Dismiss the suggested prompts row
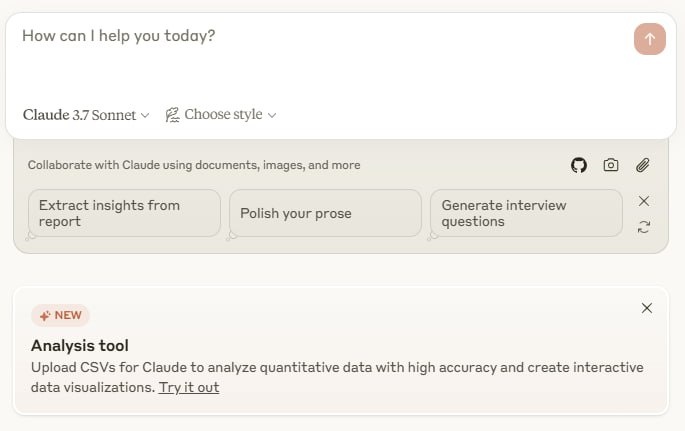685x431 pixels. [644, 201]
